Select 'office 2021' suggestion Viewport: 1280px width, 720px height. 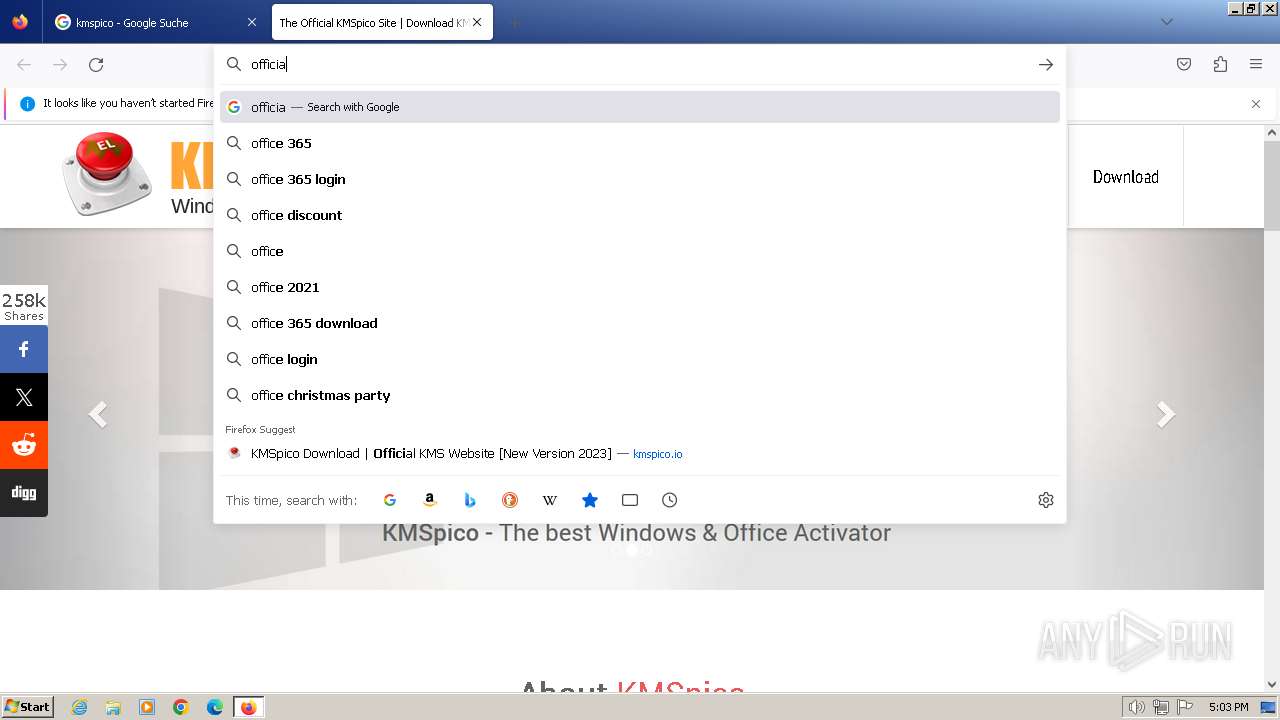[640, 287]
